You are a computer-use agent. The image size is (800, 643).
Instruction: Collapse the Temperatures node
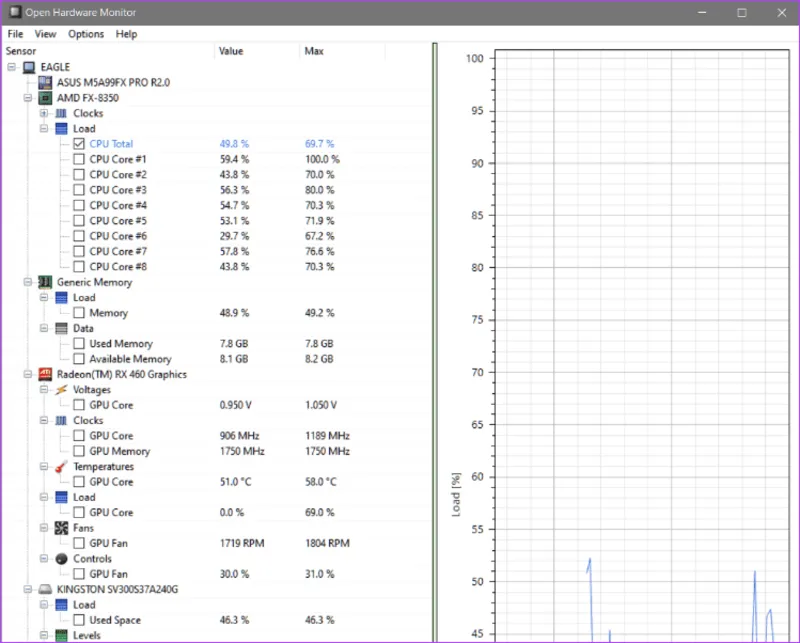coord(44,466)
